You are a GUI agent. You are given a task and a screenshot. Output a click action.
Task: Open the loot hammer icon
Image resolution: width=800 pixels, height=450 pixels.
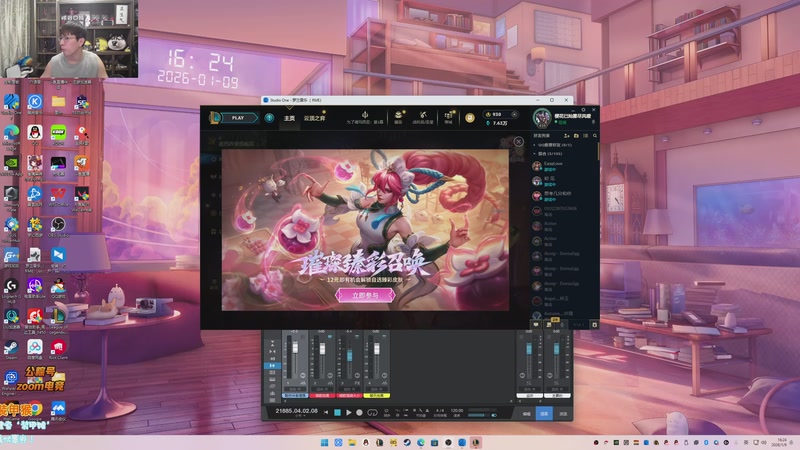pos(422,115)
